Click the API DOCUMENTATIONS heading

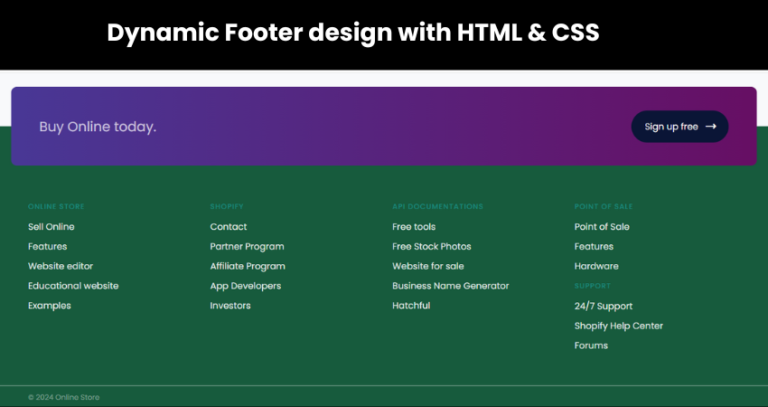click(437, 207)
